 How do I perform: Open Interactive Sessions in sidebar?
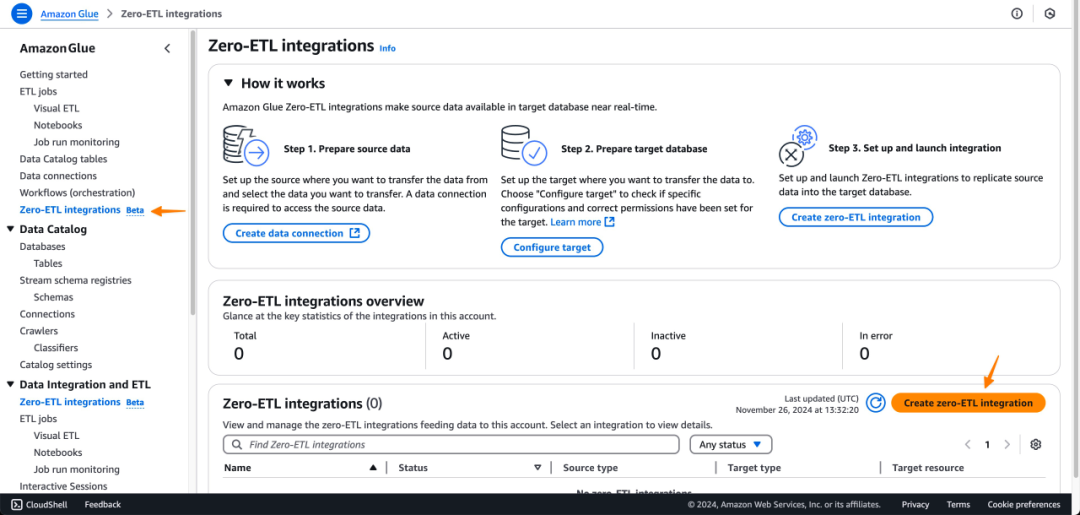63,486
